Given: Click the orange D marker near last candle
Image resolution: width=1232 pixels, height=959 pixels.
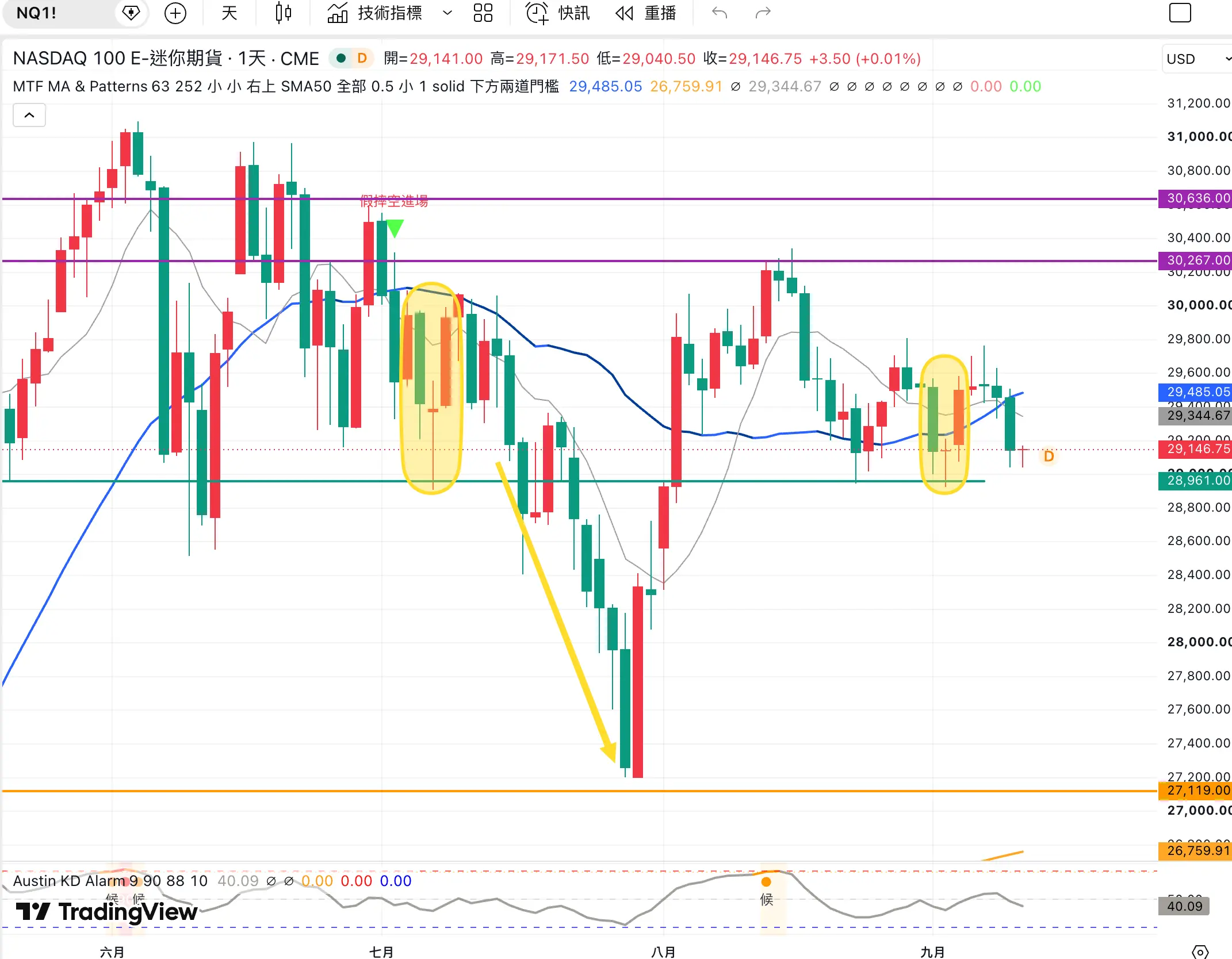Looking at the screenshot, I should pyautogui.click(x=1049, y=457).
